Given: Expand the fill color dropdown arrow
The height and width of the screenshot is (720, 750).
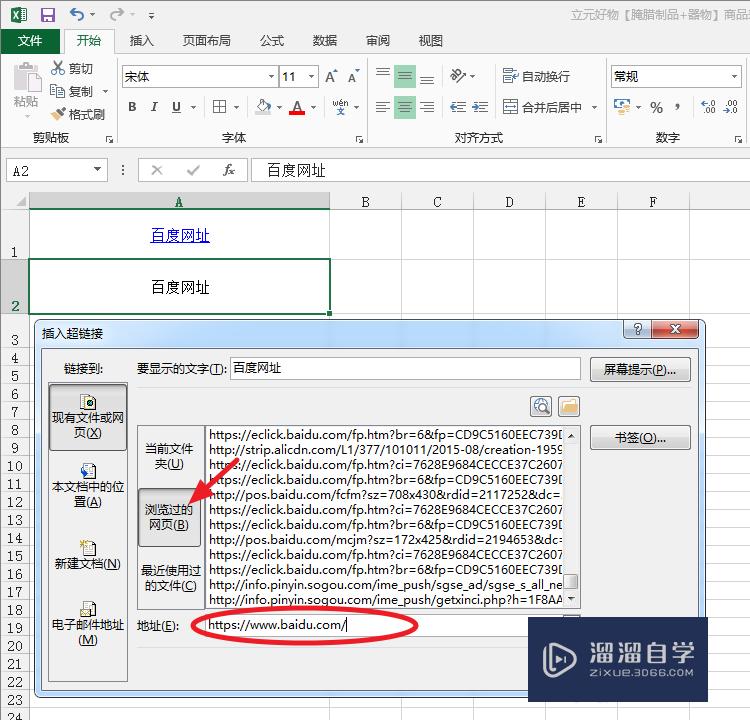Looking at the screenshot, I should pos(279,107).
